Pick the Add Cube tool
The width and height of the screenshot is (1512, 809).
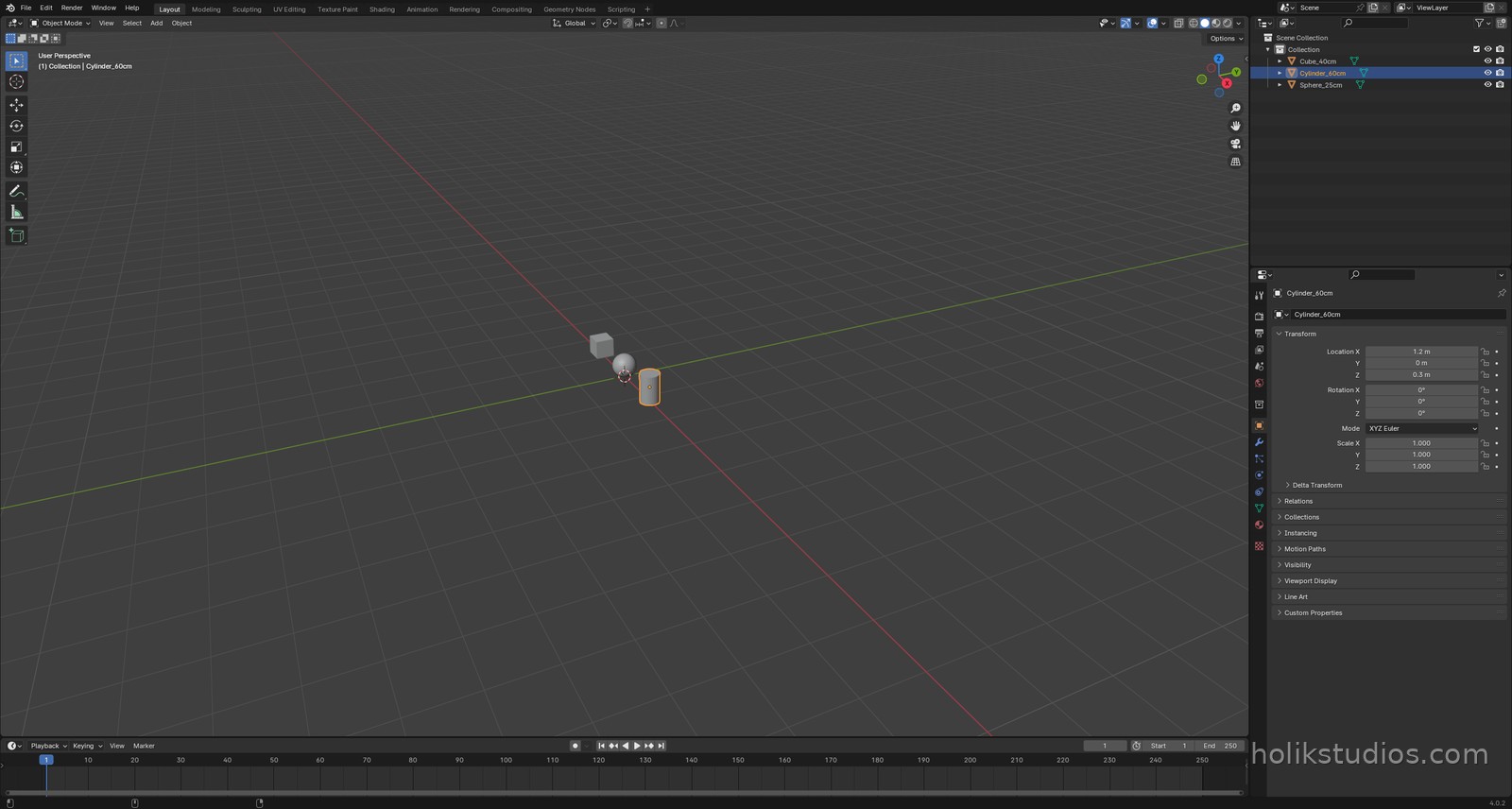pyautogui.click(x=16, y=235)
